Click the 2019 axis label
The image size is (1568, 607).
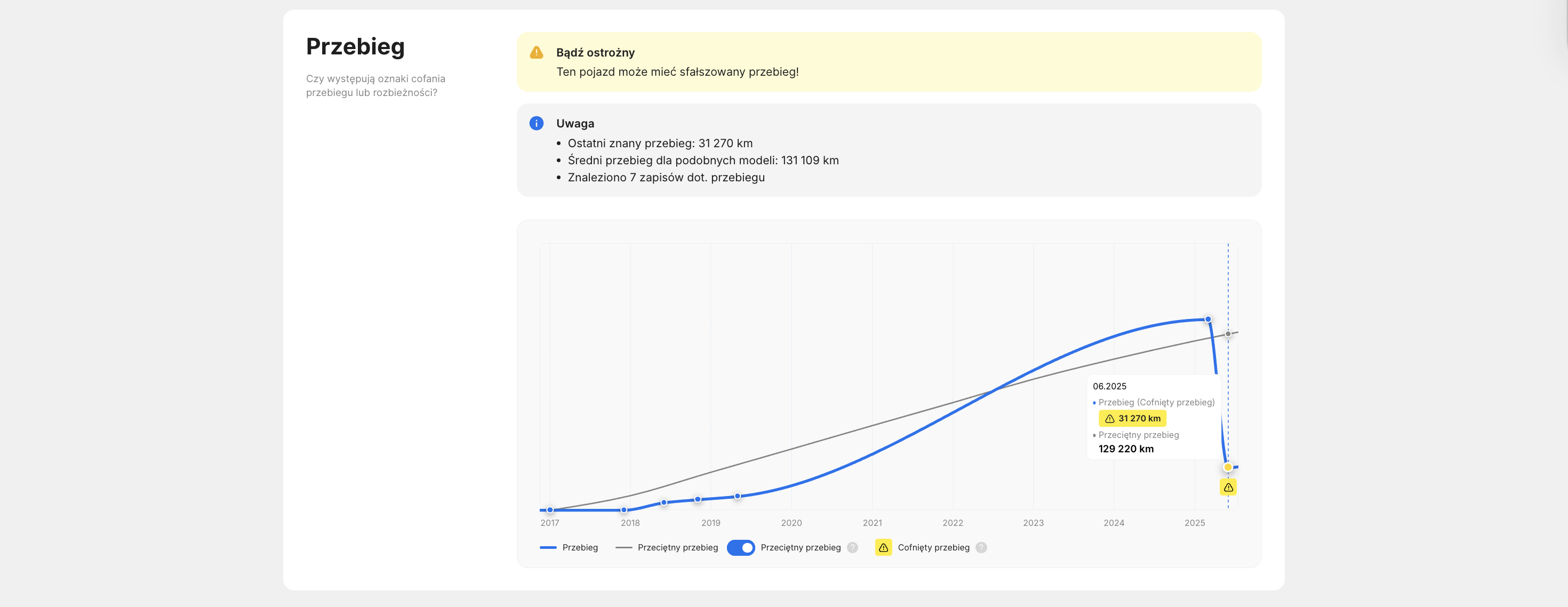(710, 523)
